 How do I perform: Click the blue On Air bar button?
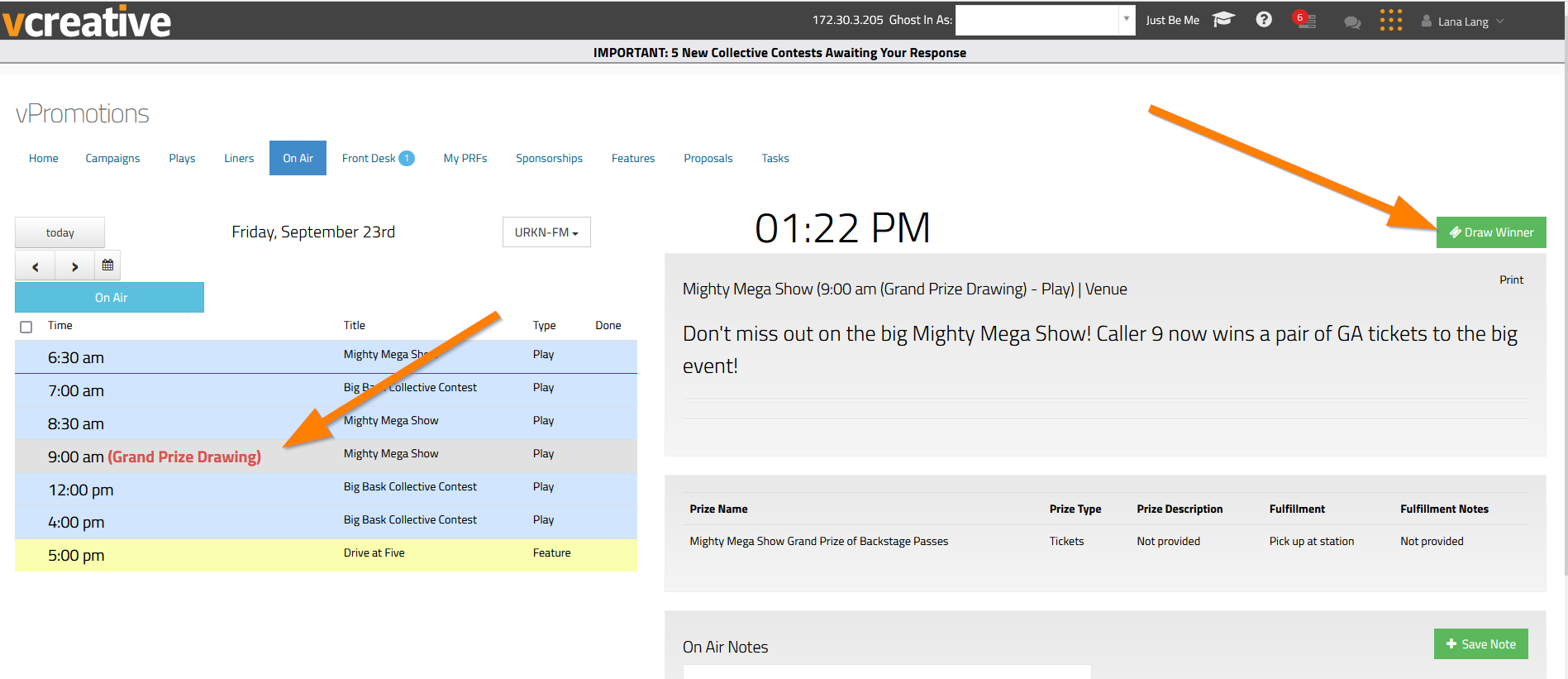click(109, 298)
